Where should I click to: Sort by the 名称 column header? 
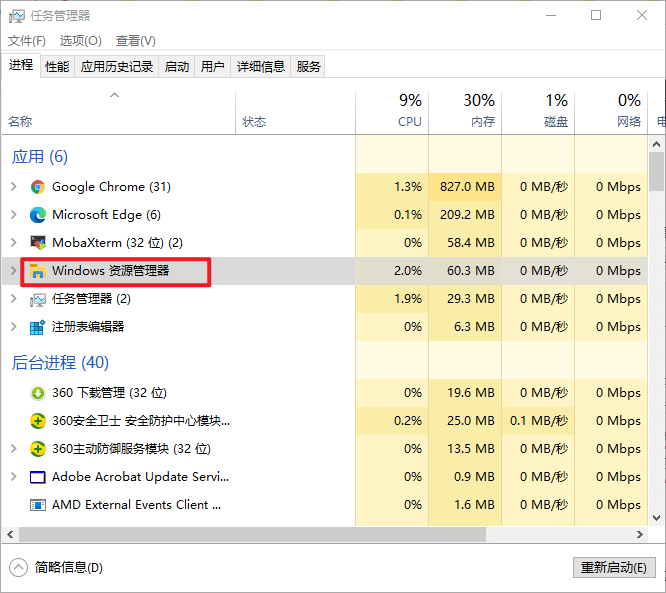119,113
